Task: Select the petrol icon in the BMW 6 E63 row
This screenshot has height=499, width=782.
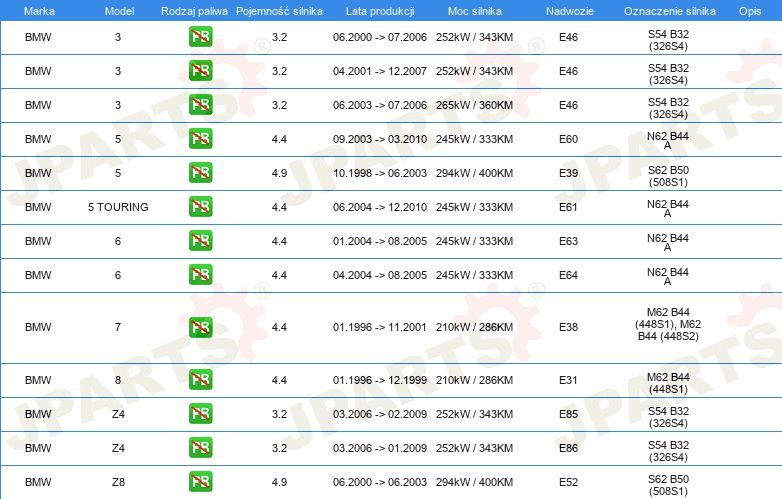Action: coord(200,241)
